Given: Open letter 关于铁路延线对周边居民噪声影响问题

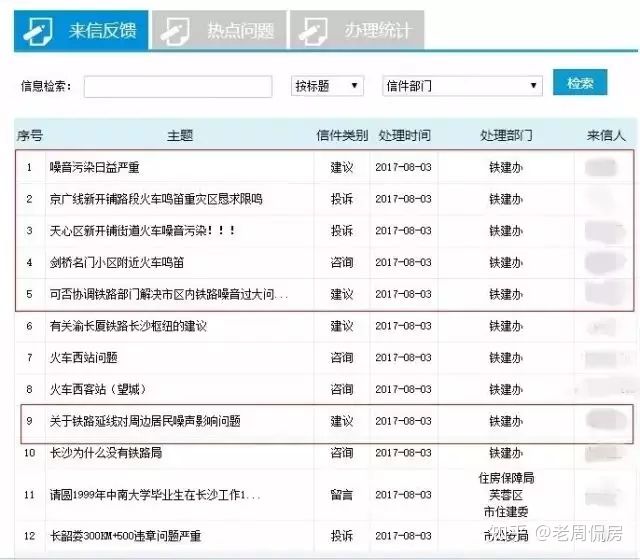Looking at the screenshot, I should click(145, 421).
